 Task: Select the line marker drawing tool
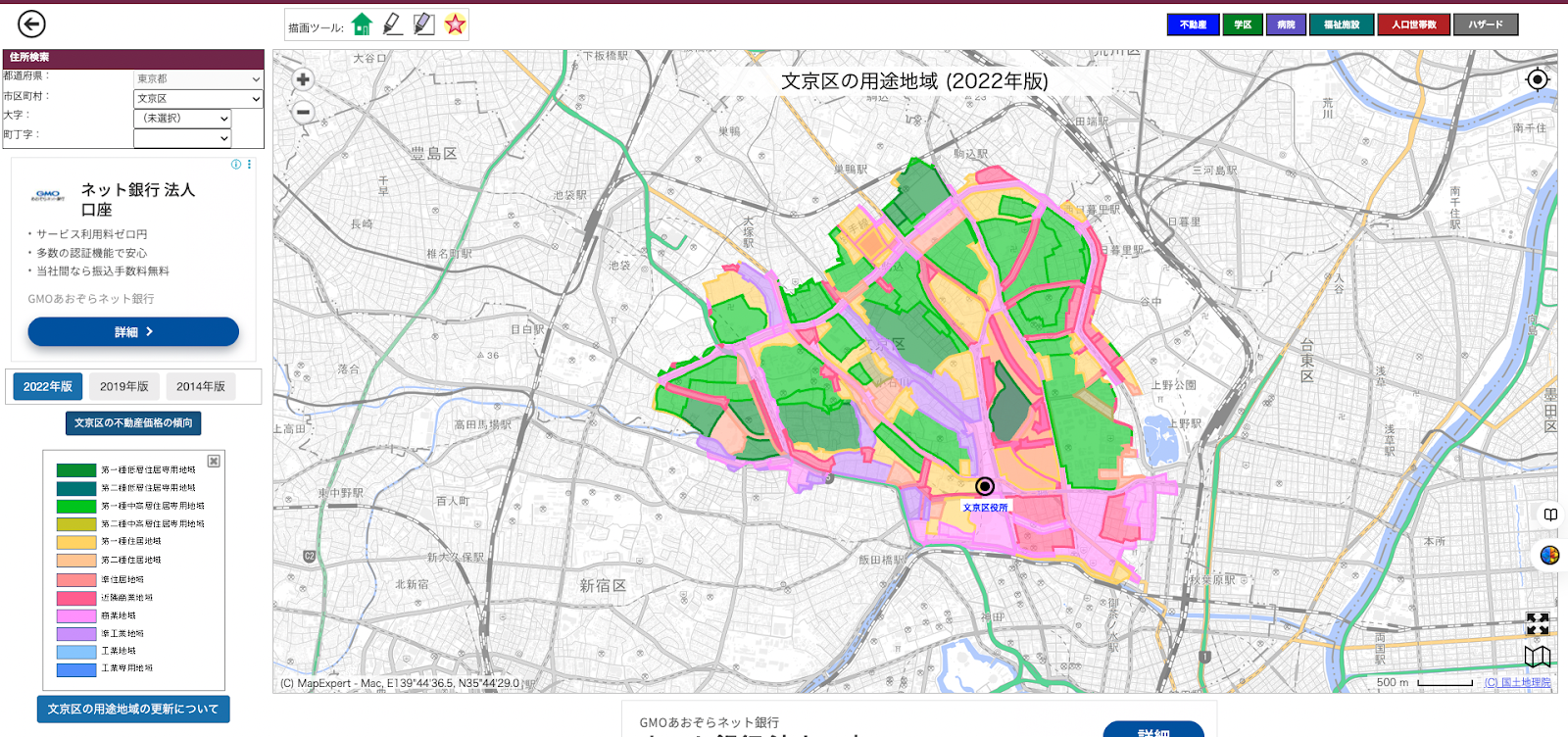coord(392,25)
